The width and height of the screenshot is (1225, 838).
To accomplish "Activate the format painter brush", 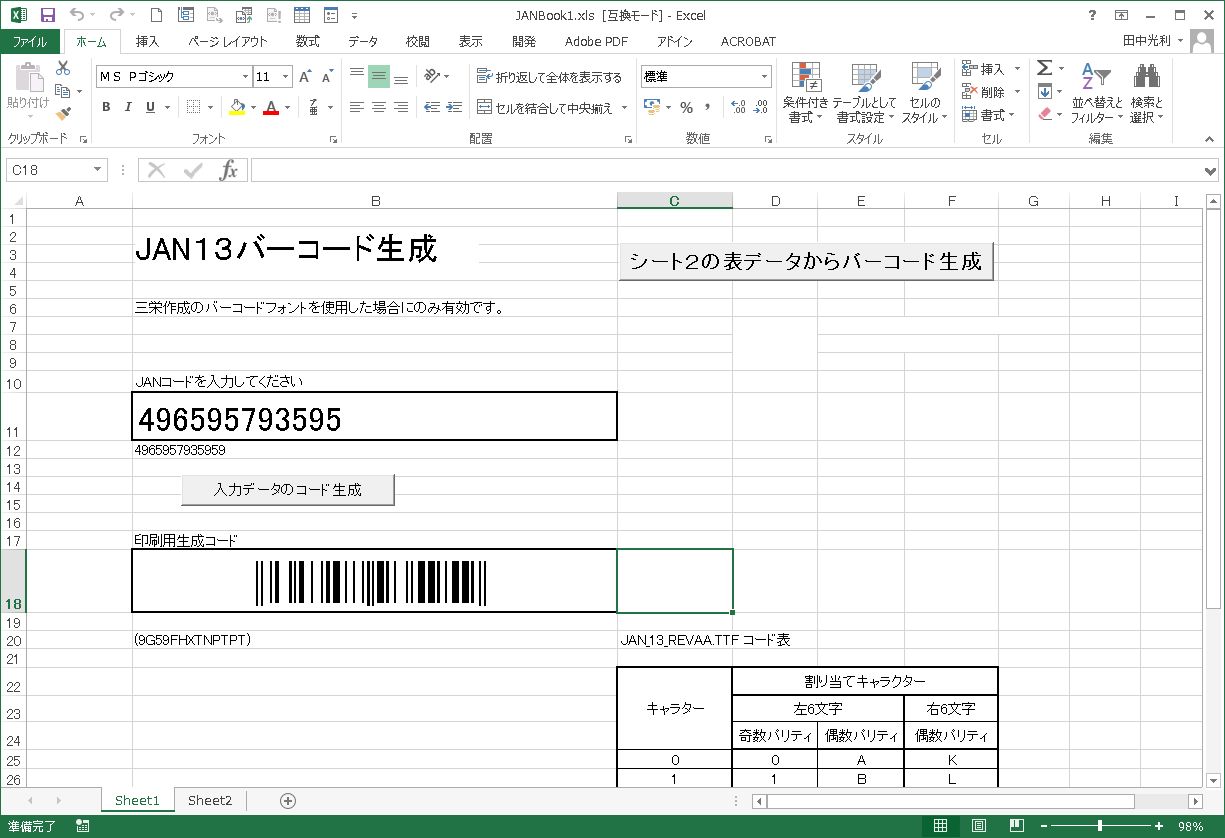I will pos(63,114).
